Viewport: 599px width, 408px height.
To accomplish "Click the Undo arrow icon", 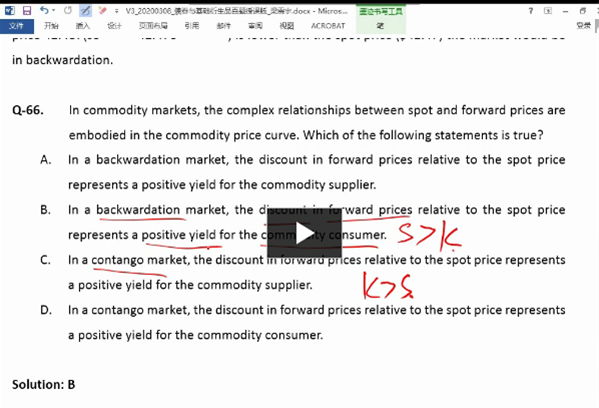I will (44, 10).
